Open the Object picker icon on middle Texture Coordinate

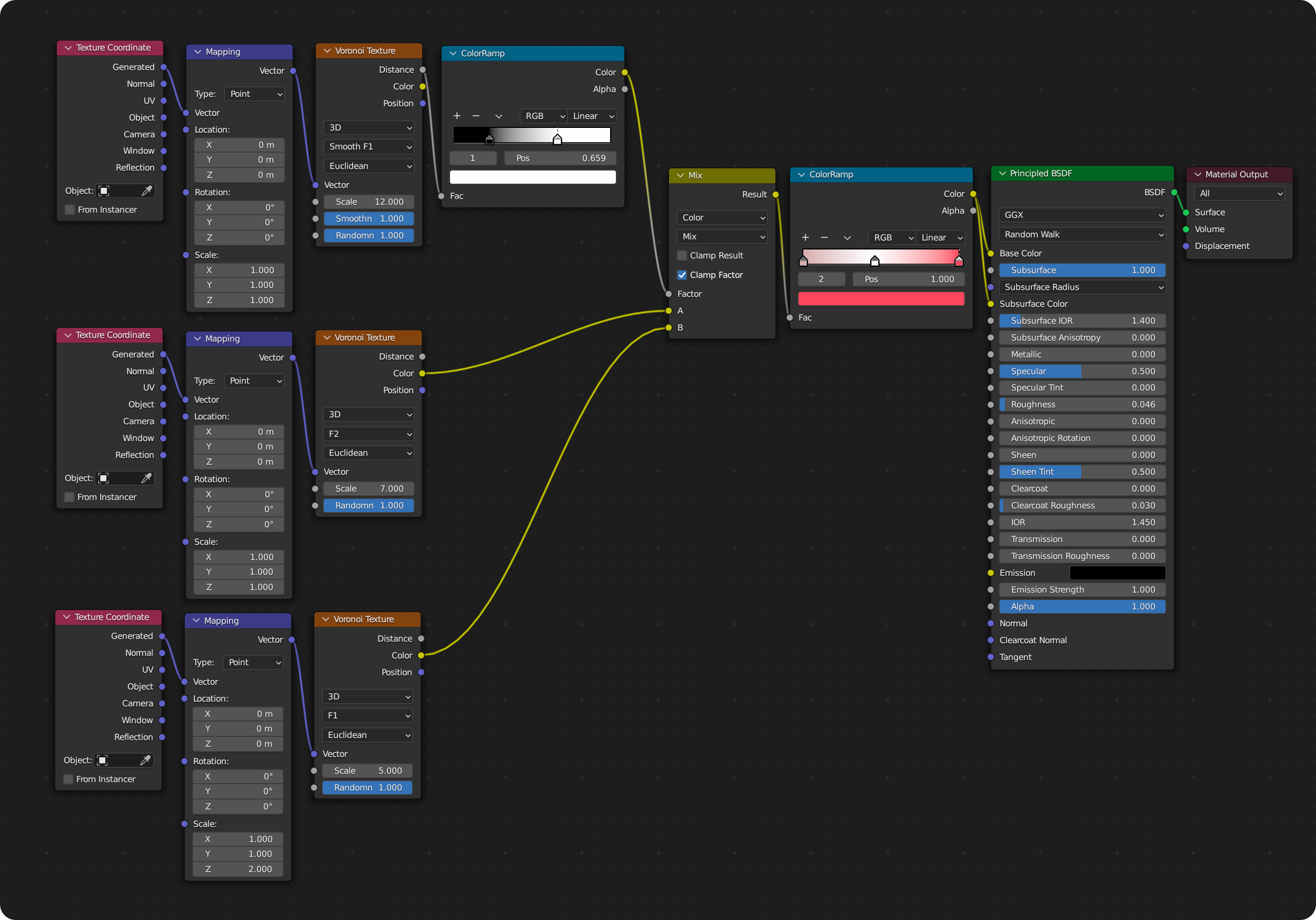click(x=103, y=477)
